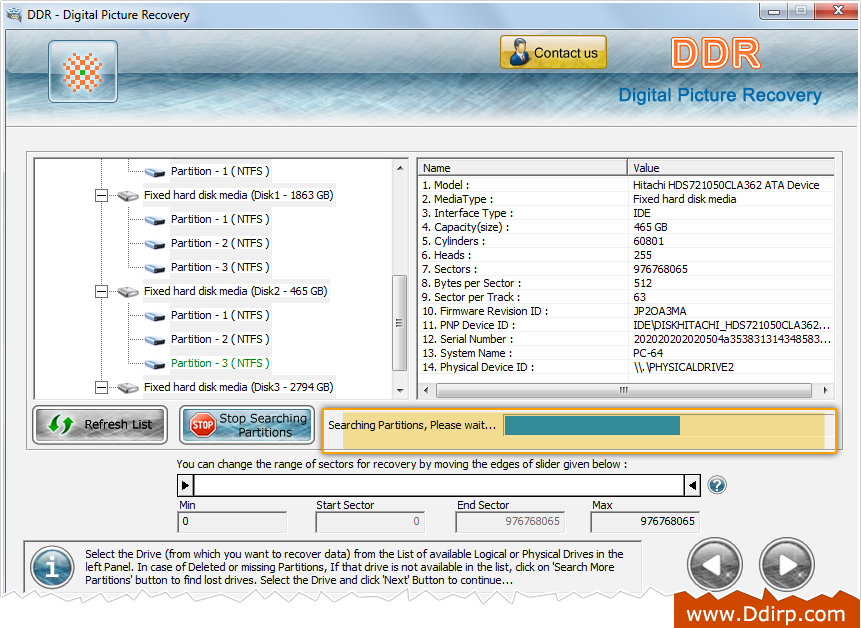The height and width of the screenshot is (628, 861).
Task: Click drive icon beside Disk2 Partition - 2
Action: tap(155, 340)
